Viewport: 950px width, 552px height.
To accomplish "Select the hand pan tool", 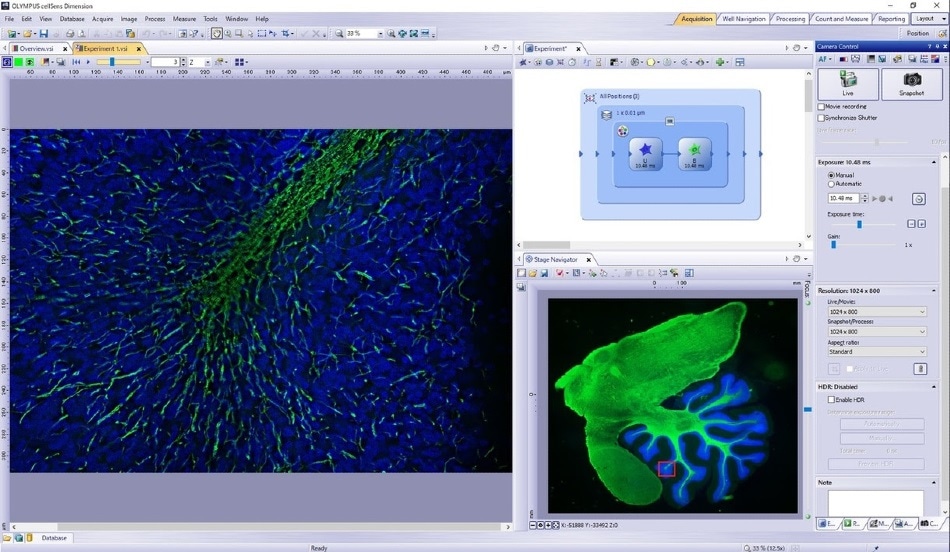I will (217, 33).
